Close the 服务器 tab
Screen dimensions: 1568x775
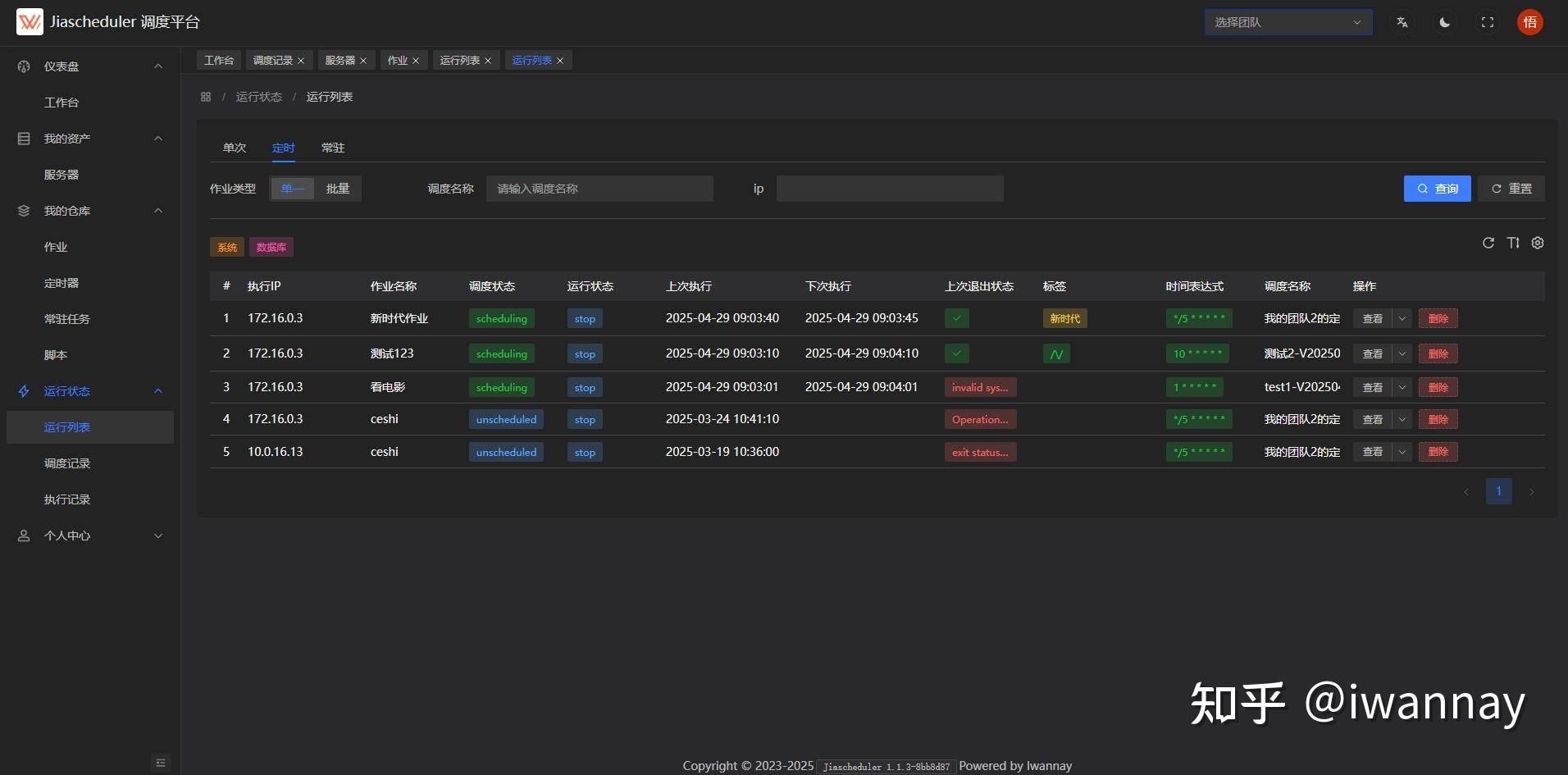tap(363, 61)
